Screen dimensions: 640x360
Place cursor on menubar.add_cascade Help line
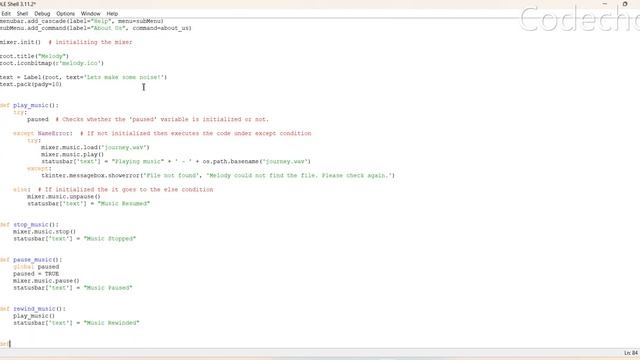tap(82, 21)
